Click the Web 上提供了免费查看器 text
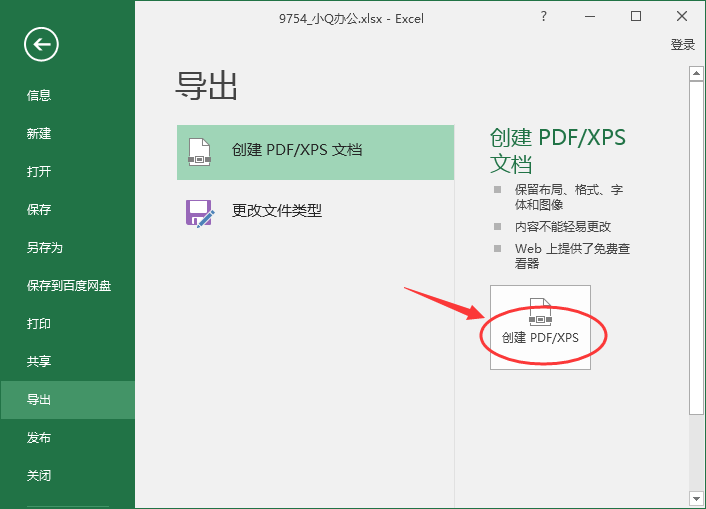The image size is (706, 509). coord(572,256)
